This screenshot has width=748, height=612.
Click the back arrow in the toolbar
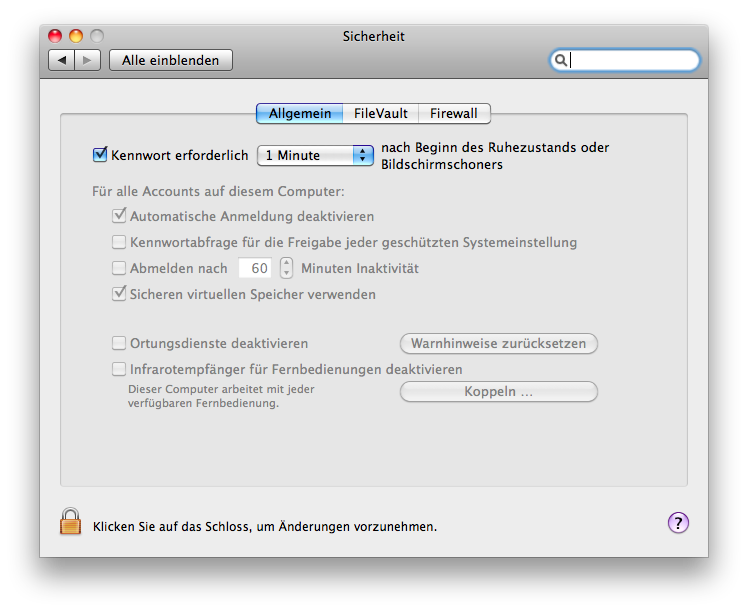click(x=62, y=60)
